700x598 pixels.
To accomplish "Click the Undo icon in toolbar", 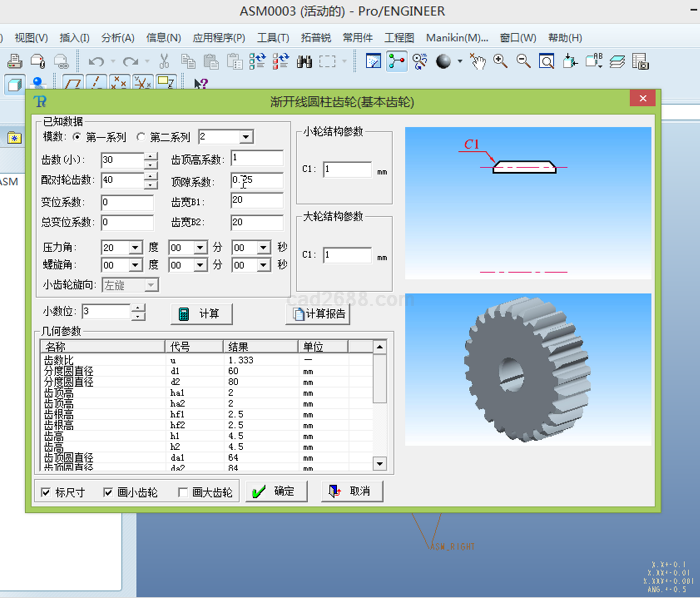I will (x=96, y=62).
